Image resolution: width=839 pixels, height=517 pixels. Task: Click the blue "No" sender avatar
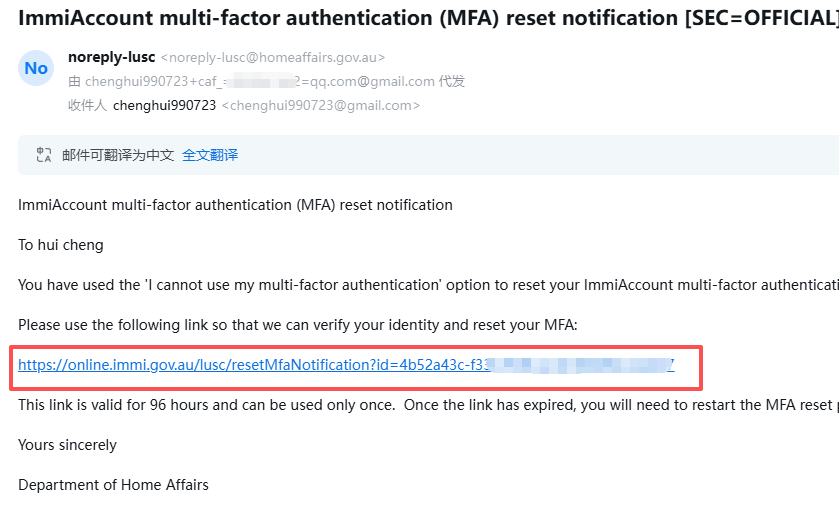[36, 68]
